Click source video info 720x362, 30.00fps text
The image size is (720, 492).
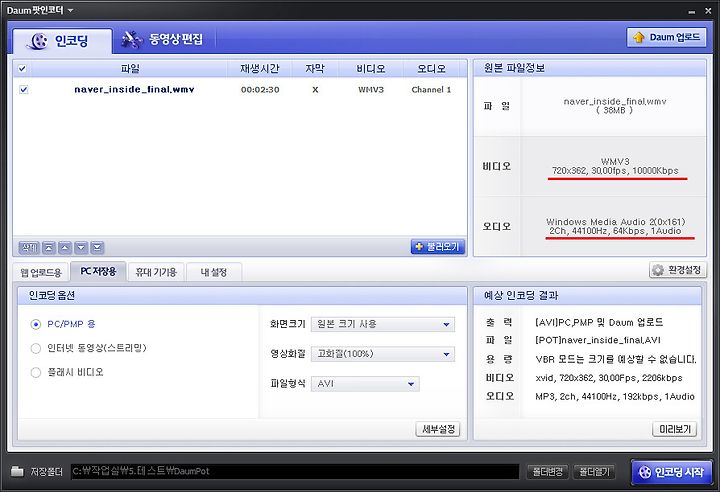(x=615, y=171)
